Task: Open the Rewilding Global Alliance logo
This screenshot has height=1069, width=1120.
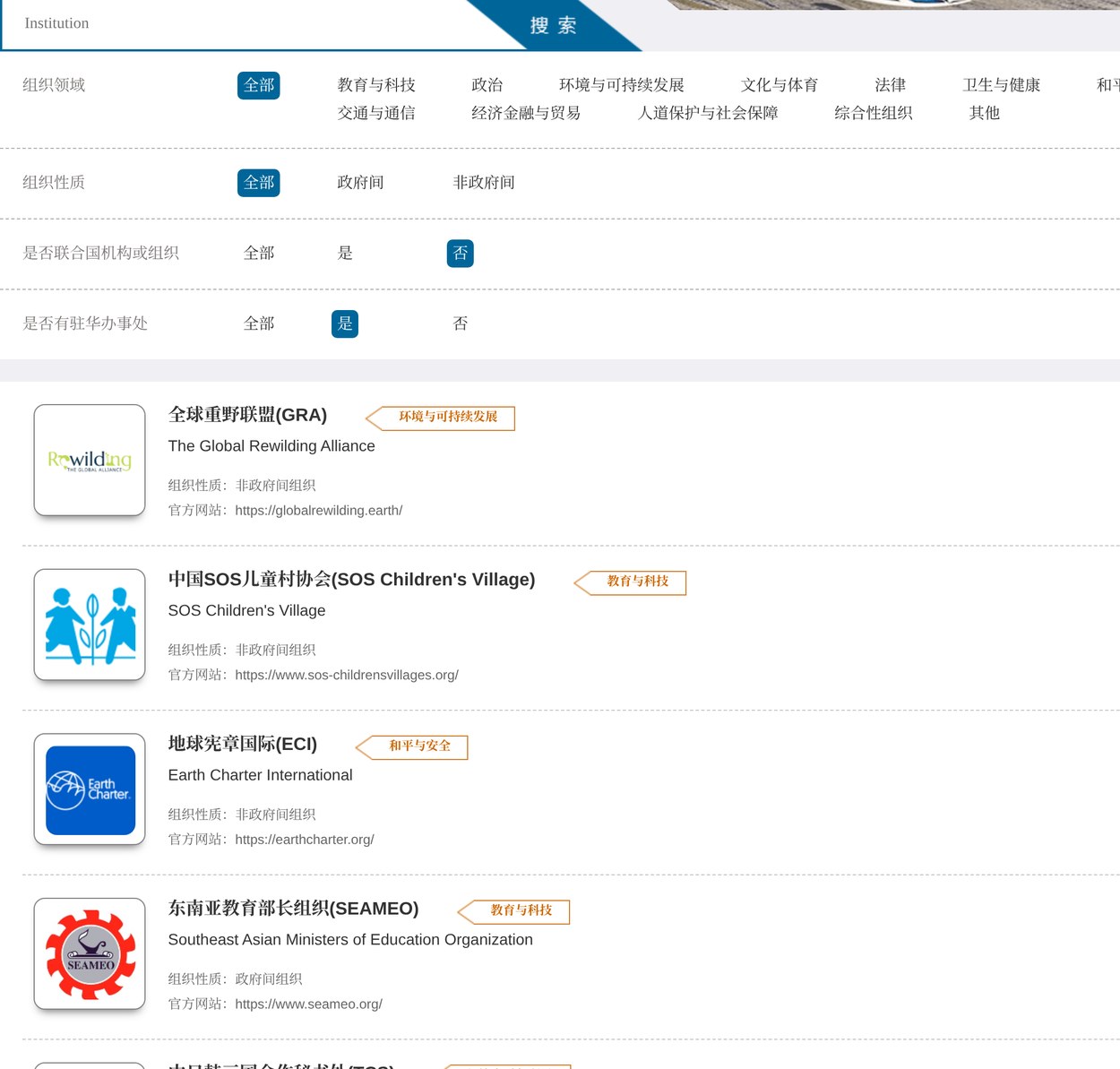Action: 90,460
